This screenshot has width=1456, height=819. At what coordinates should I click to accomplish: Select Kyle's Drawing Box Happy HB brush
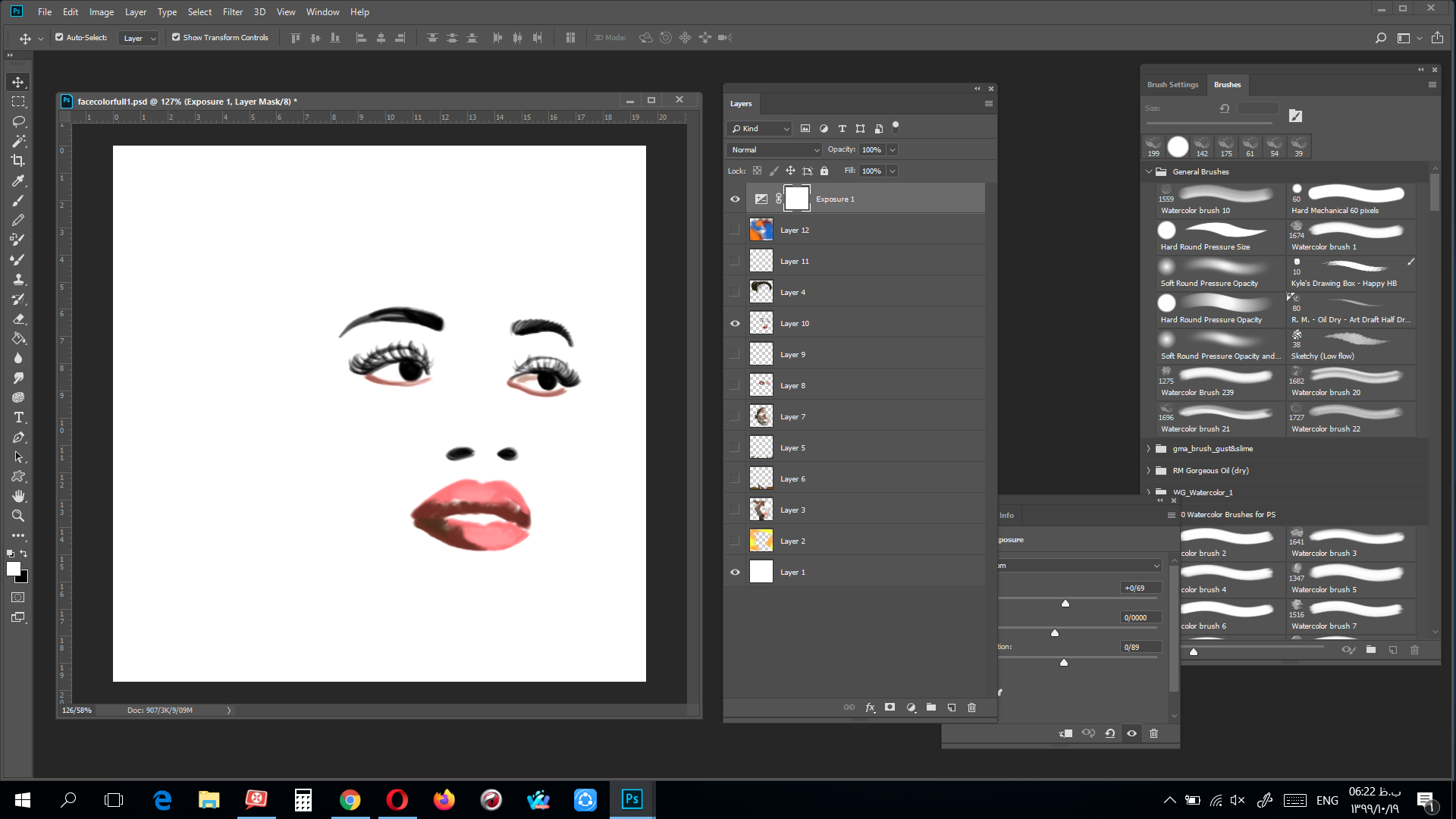pyautogui.click(x=1350, y=273)
